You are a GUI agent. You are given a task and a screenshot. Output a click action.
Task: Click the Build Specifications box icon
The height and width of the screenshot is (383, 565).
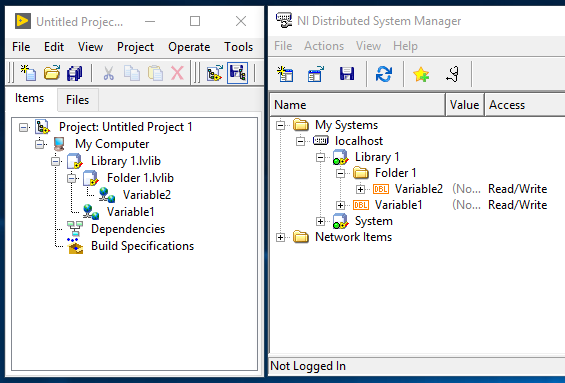pyautogui.click(x=75, y=246)
